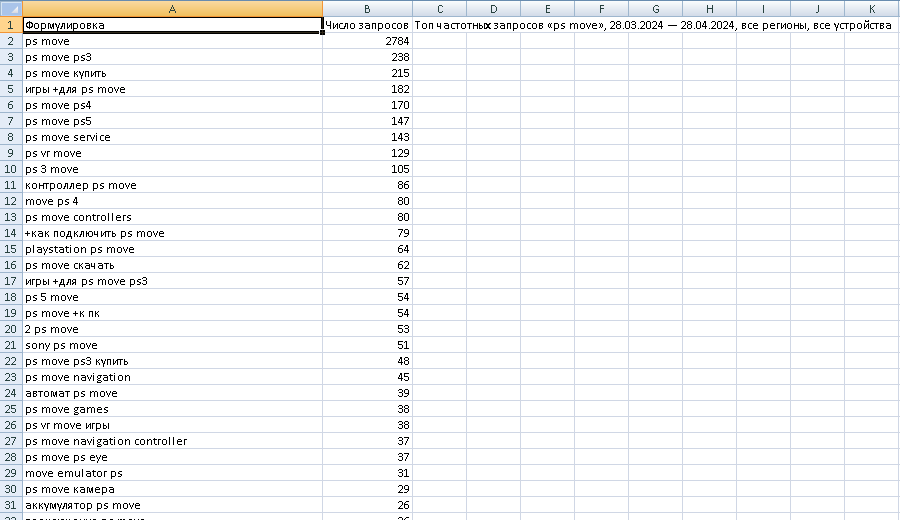Select the cell 'ps move ps3' in row 3
Viewport: 900px width, 520px height.
point(172,57)
